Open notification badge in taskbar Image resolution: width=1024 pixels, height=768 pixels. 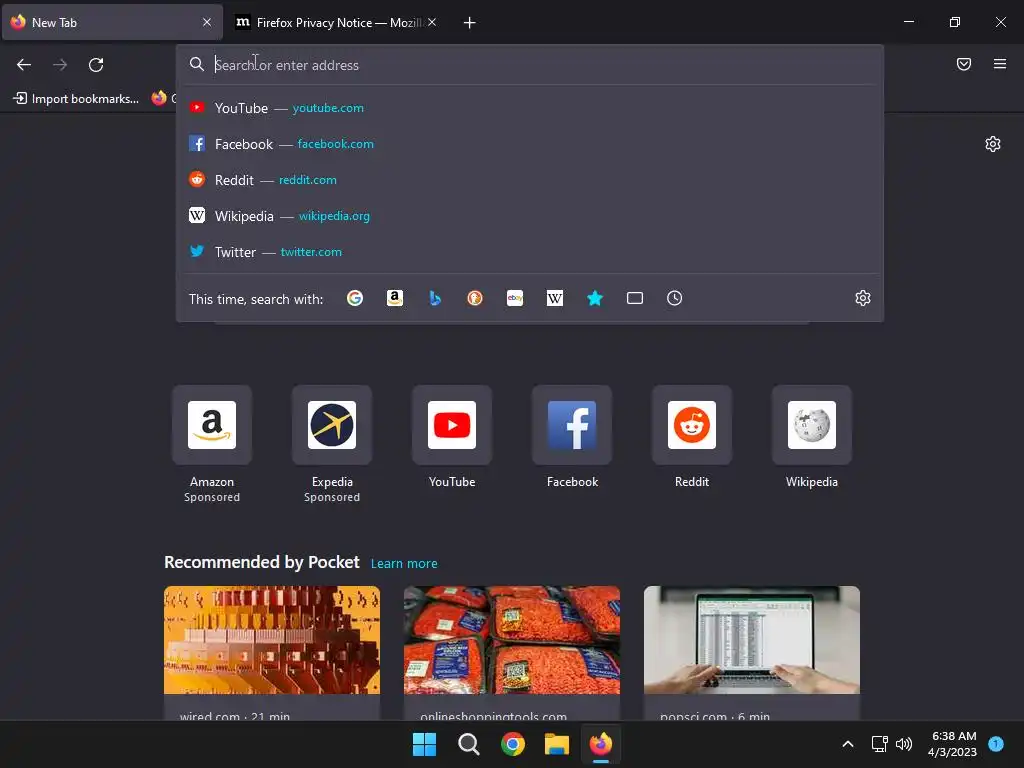pos(996,743)
